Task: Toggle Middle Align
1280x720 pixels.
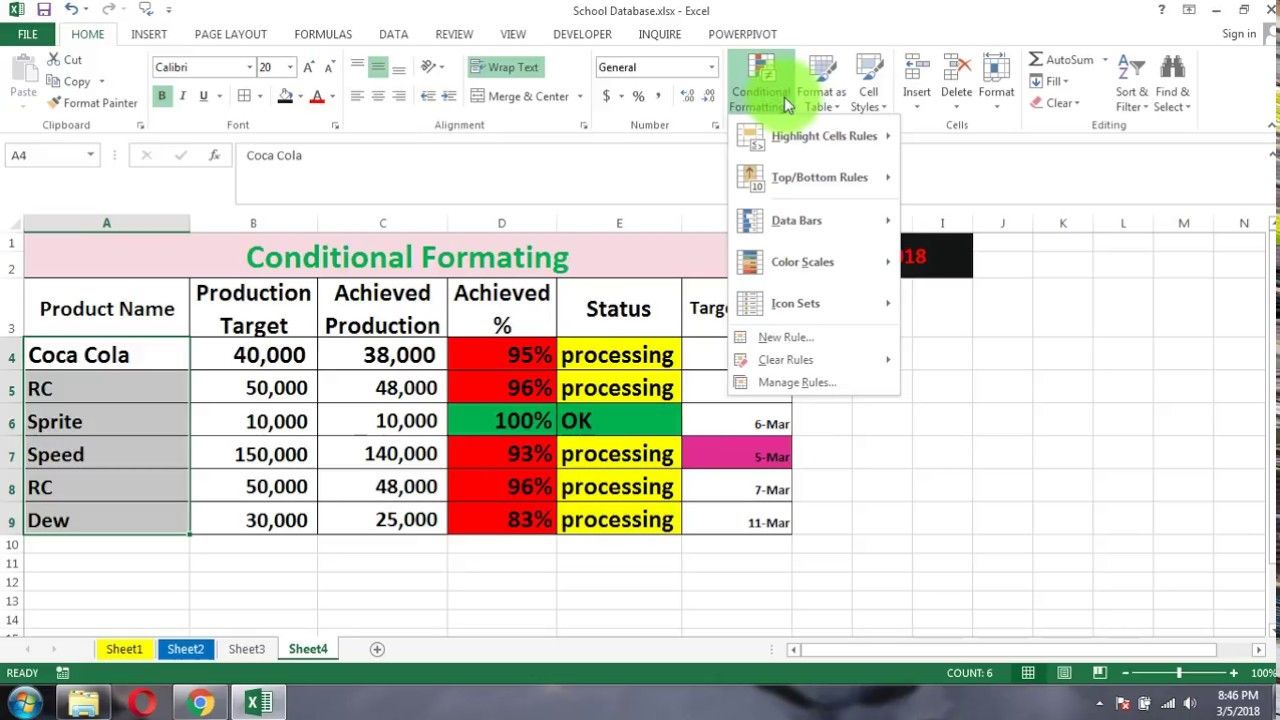Action: point(378,67)
